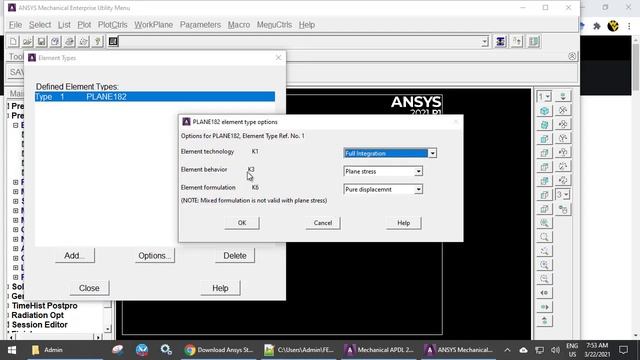Click the Reset Picking toolbar icon
This screenshot has width=640, height=360.
pyautogui.click(x=517, y=42)
